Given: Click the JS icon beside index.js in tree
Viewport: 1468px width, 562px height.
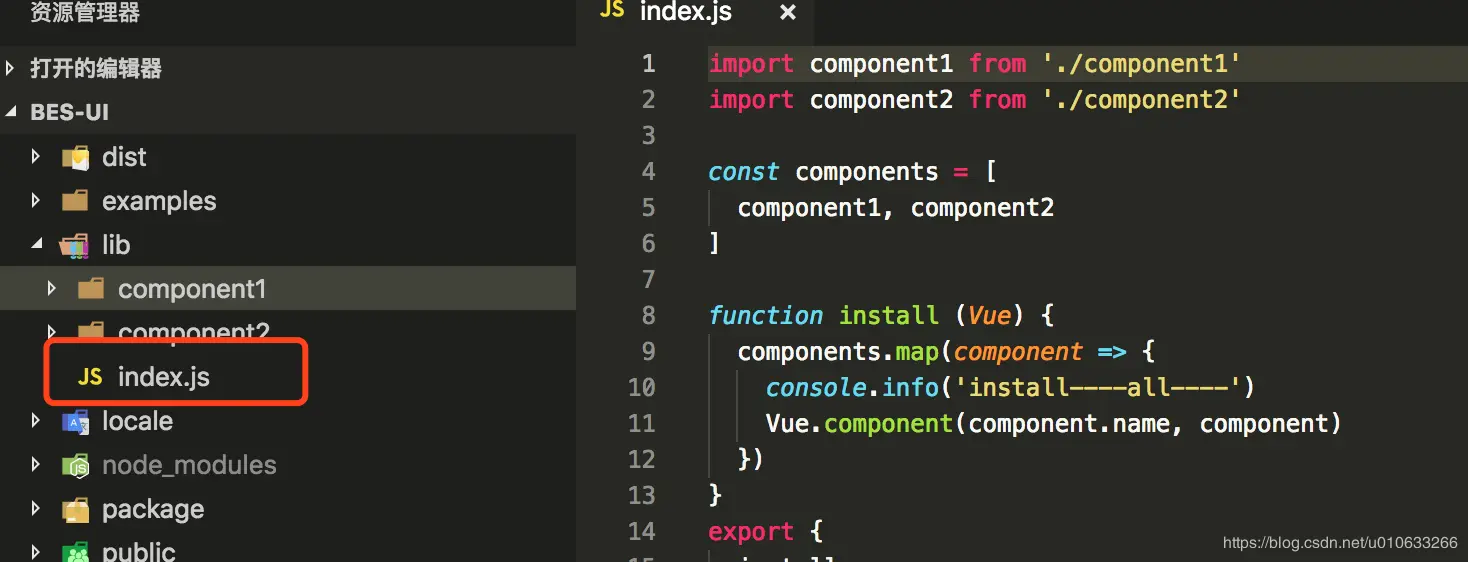Looking at the screenshot, I should point(90,377).
